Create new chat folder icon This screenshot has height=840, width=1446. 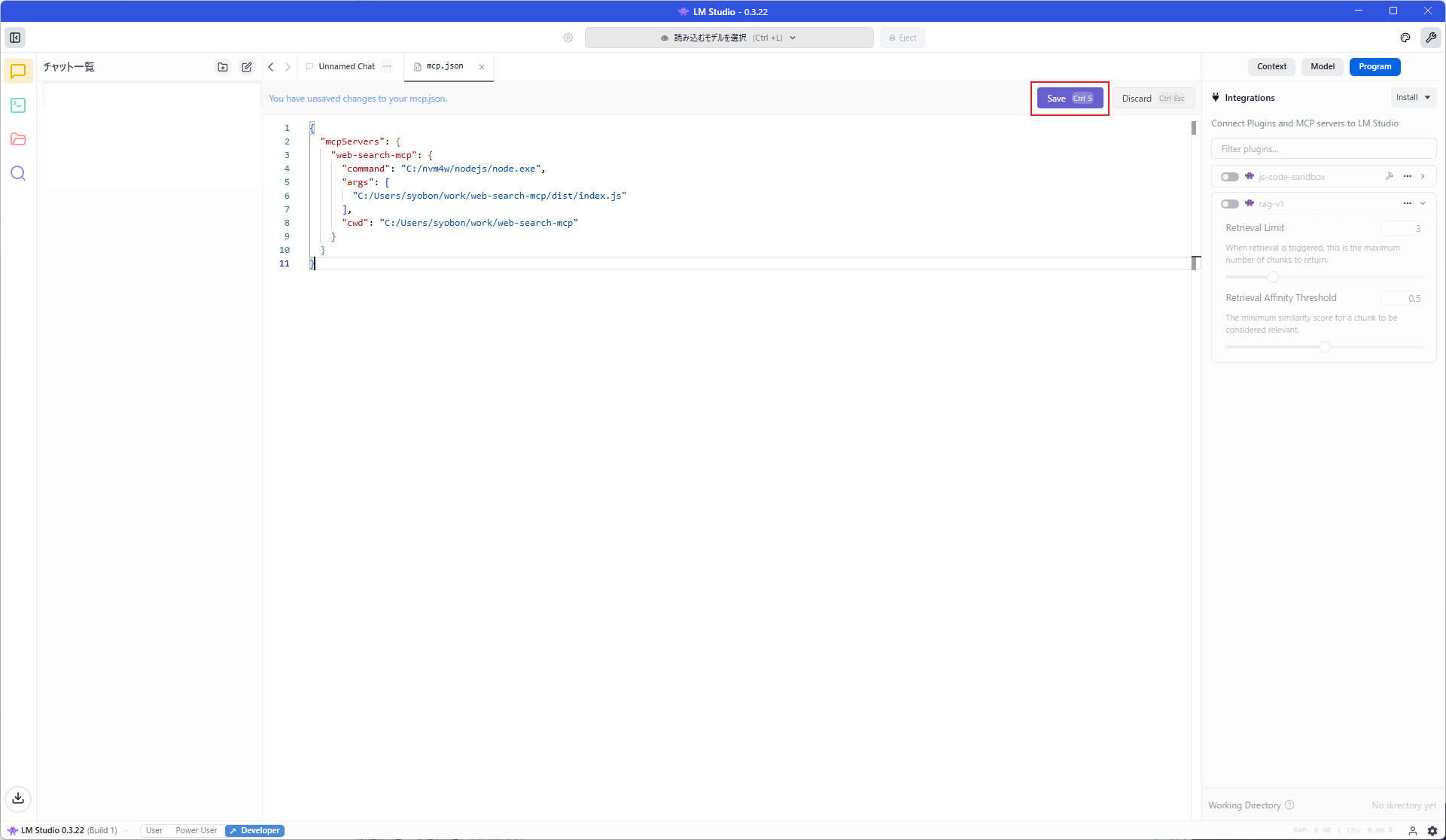tap(223, 67)
